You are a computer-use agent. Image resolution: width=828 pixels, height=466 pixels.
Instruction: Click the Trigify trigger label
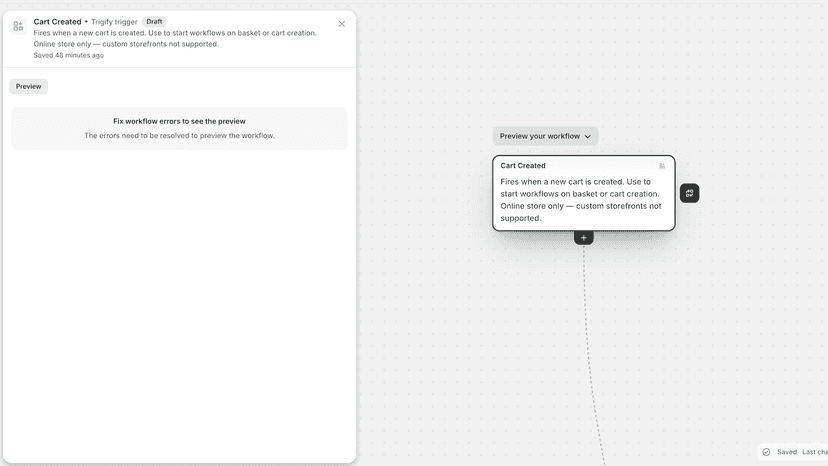coord(114,22)
